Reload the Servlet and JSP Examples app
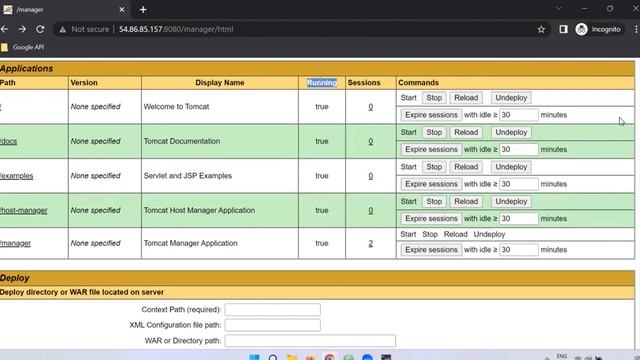The width and height of the screenshot is (640, 360). 466,167
